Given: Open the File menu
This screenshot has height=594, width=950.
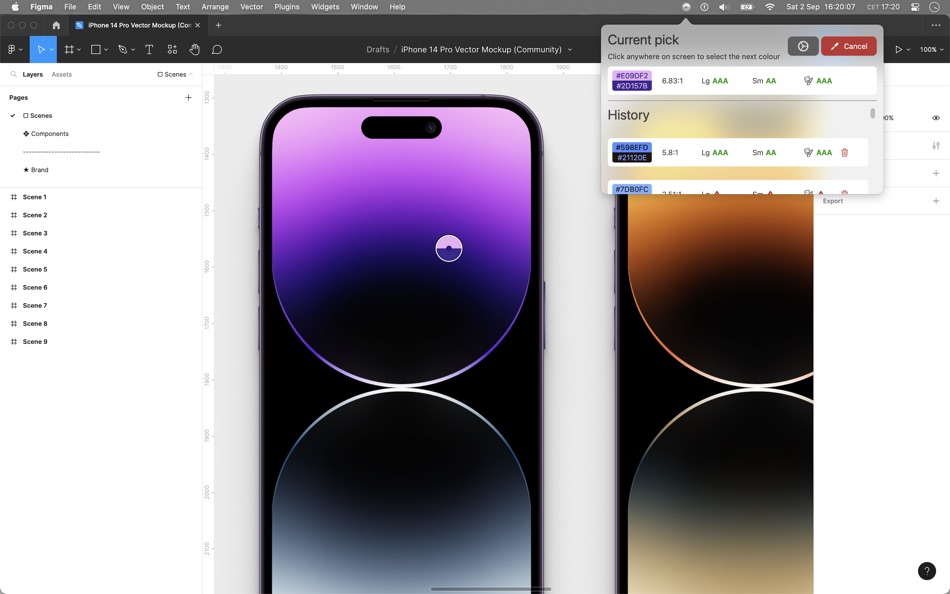Looking at the screenshot, I should pos(70,7).
